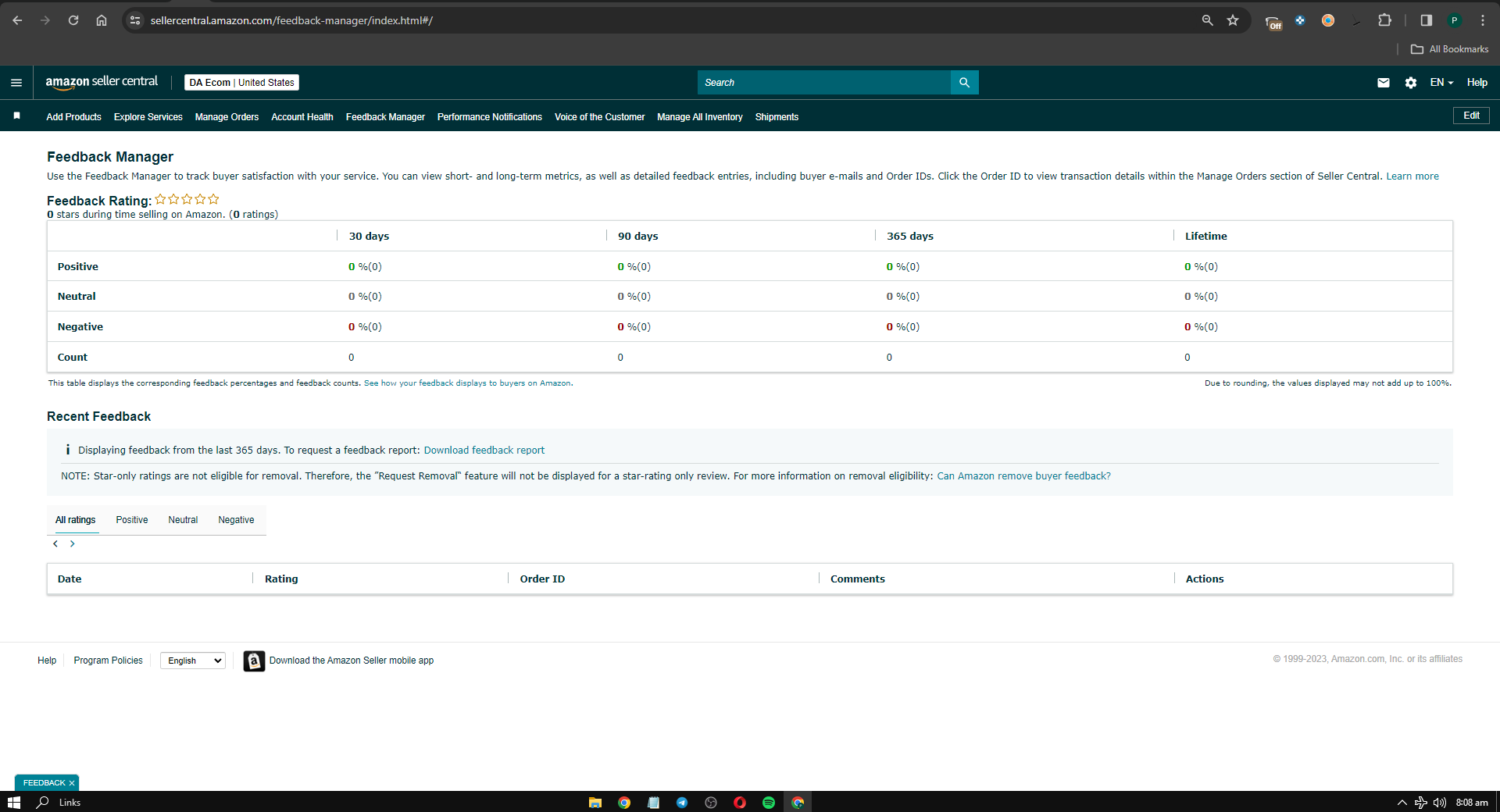Switch to the Positive tab
Viewport: 1500px width, 812px height.
132,520
